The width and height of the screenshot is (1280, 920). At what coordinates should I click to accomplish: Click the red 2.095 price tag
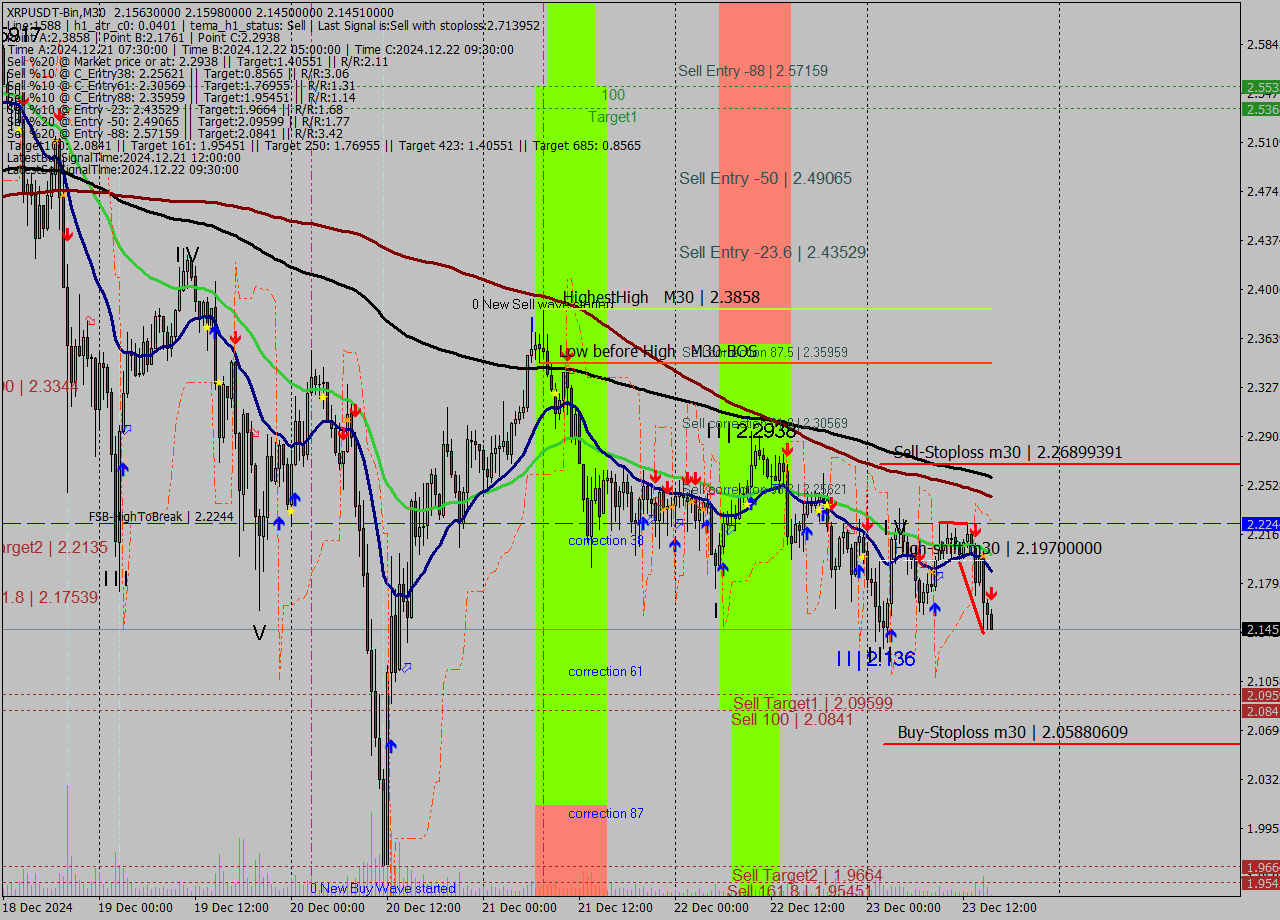click(1260, 695)
